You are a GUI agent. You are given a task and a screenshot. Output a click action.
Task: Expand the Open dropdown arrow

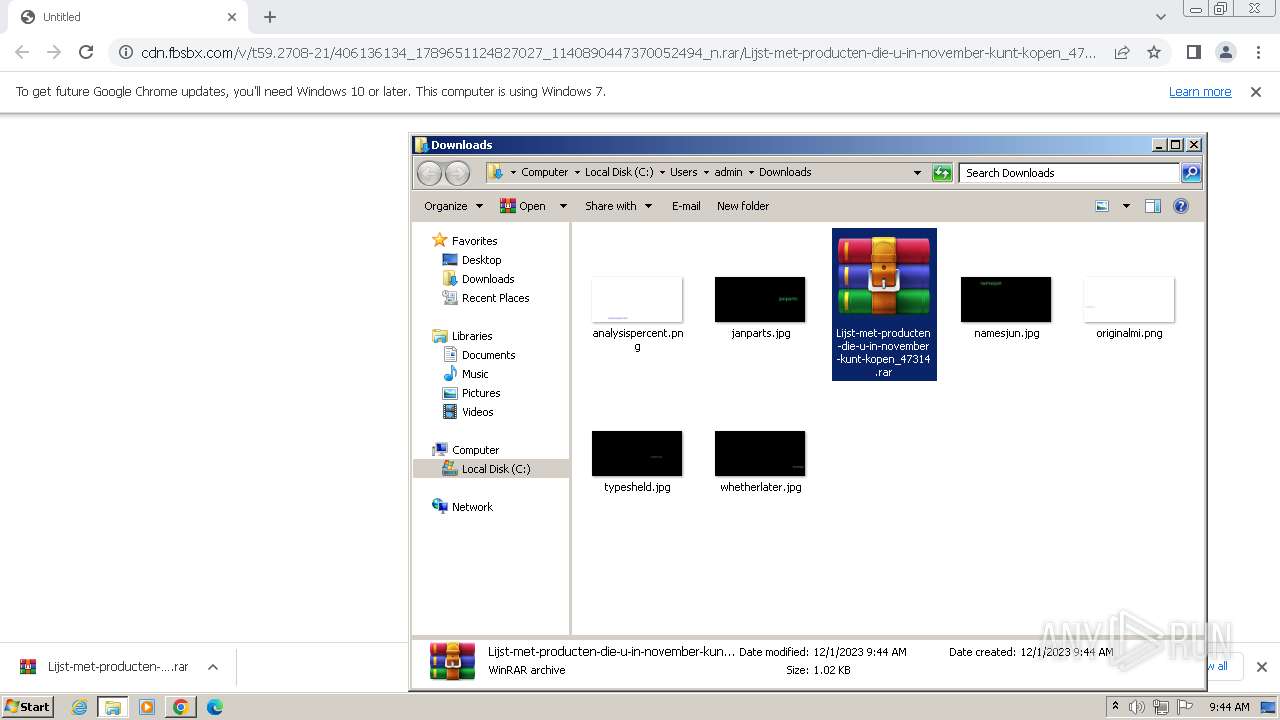pos(563,206)
